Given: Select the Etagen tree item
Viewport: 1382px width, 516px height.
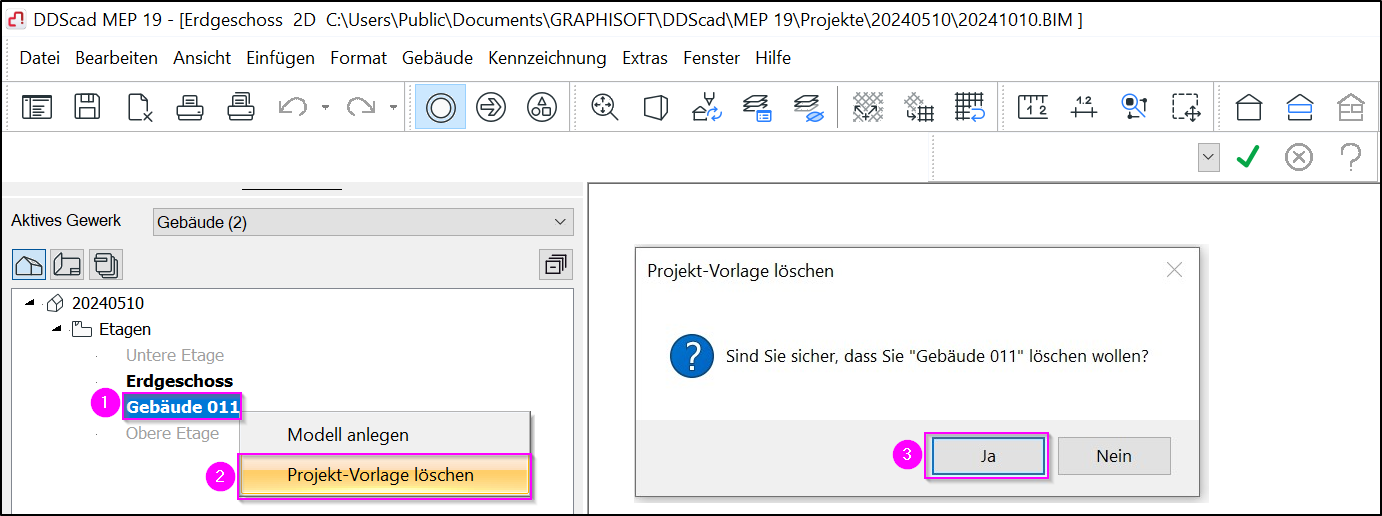Looking at the screenshot, I should [125, 329].
